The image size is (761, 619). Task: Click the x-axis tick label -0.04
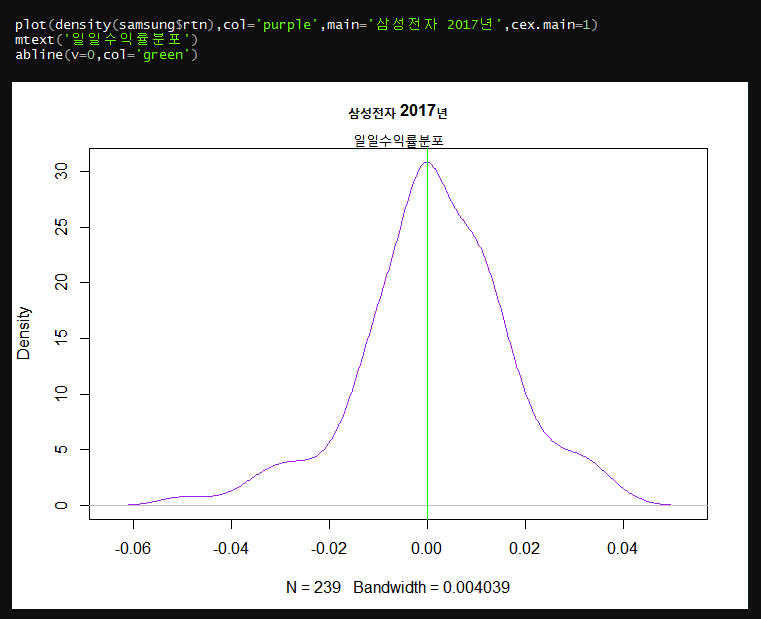[x=231, y=549]
